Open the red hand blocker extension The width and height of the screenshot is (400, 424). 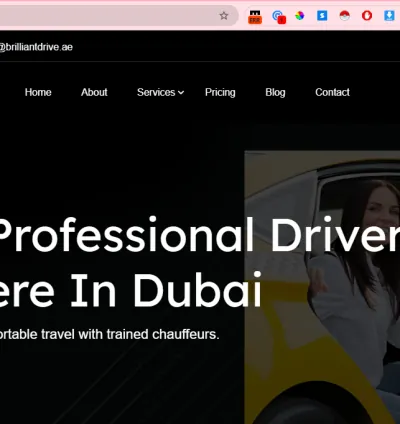tap(367, 15)
